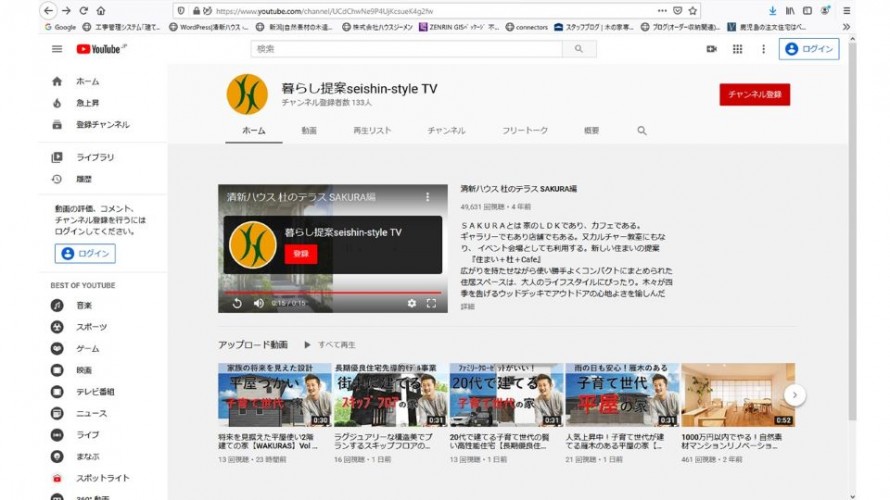Open video player settings gear

[412, 303]
